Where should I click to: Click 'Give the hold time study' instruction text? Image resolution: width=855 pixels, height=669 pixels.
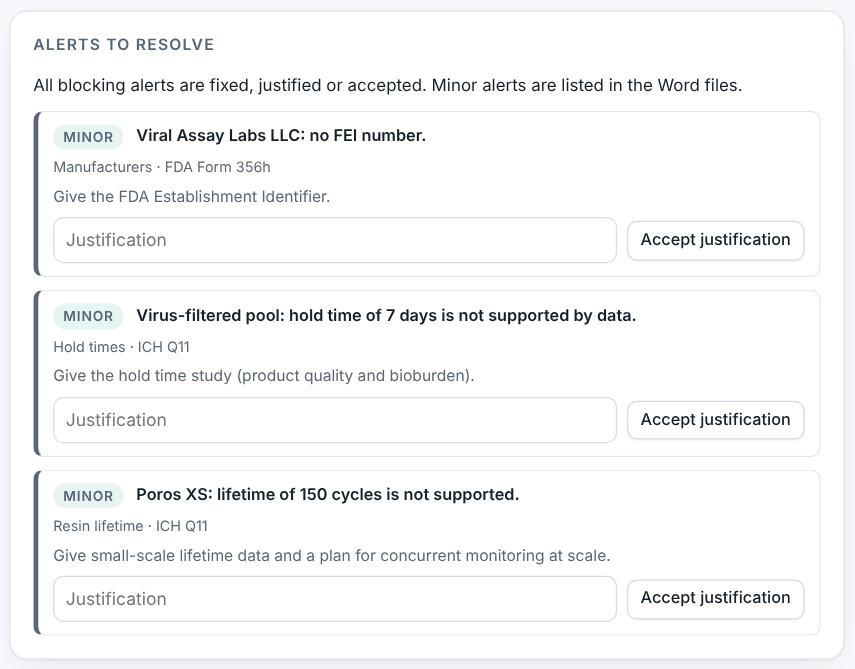click(264, 376)
